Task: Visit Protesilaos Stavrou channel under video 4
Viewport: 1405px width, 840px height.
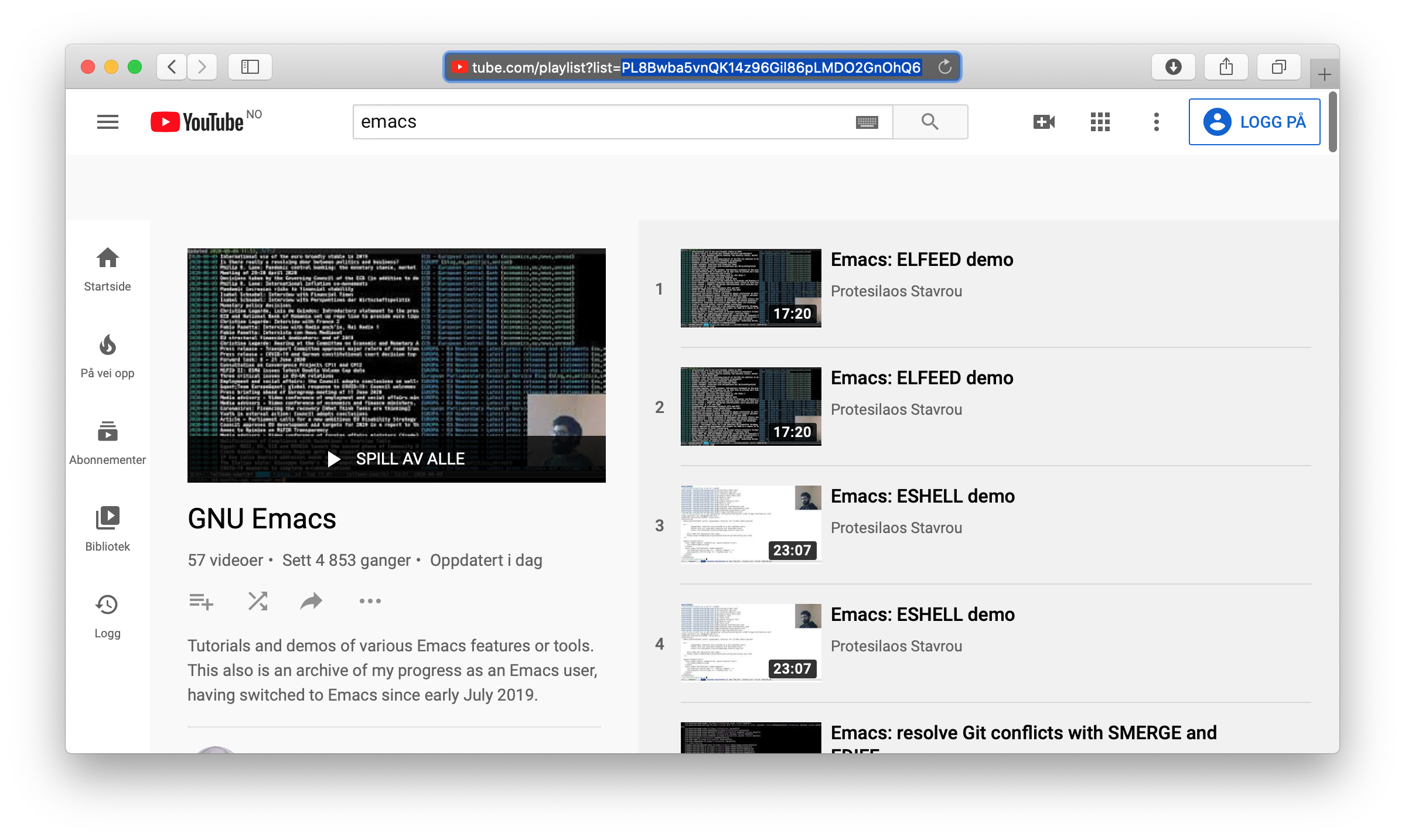Action: (x=896, y=646)
